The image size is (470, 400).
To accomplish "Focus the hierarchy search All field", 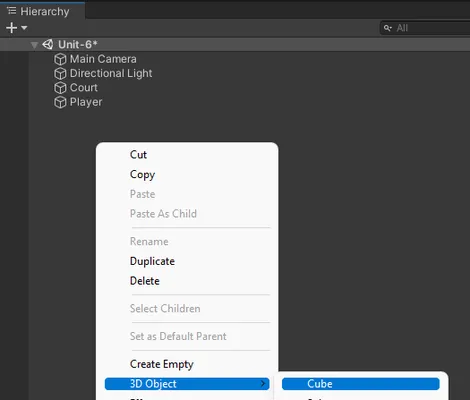I will coord(425,28).
